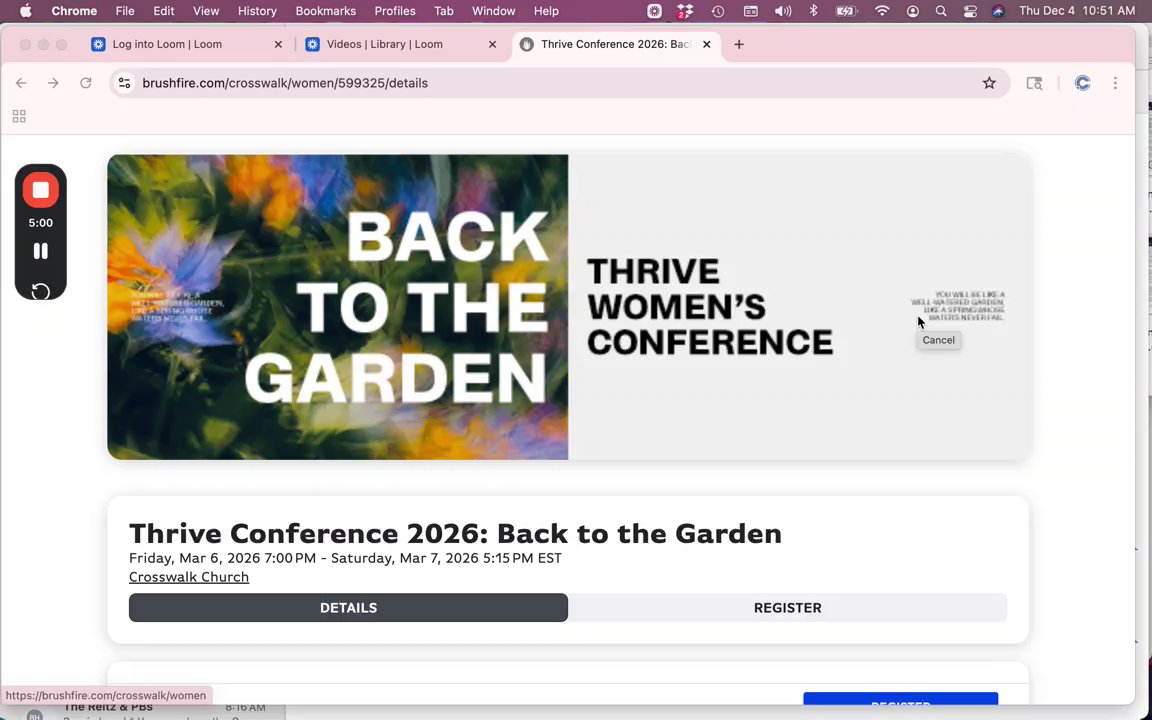
Task: Open Spotlight search
Action: pyautogui.click(x=941, y=11)
